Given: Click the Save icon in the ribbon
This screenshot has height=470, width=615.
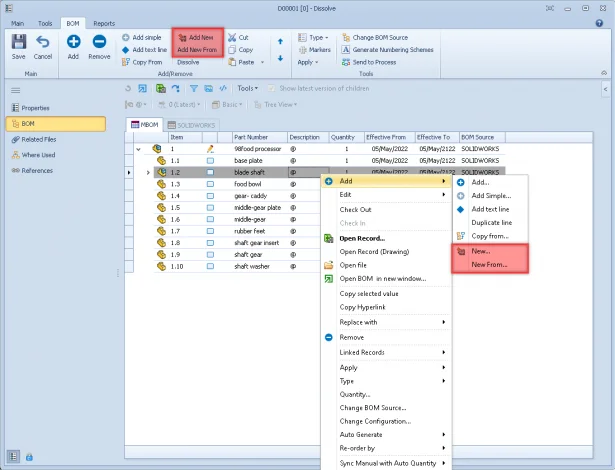Looking at the screenshot, I should click(18, 42).
